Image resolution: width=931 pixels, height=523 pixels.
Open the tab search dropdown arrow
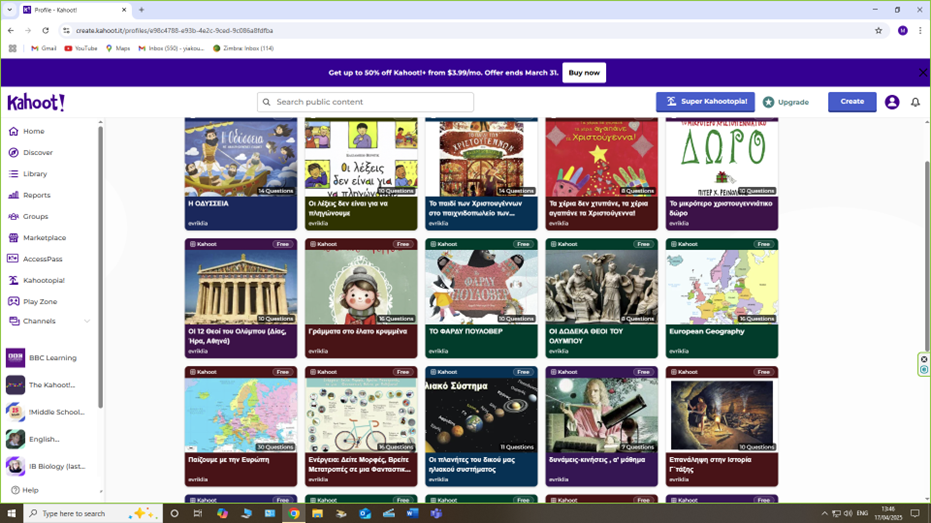click(10, 10)
